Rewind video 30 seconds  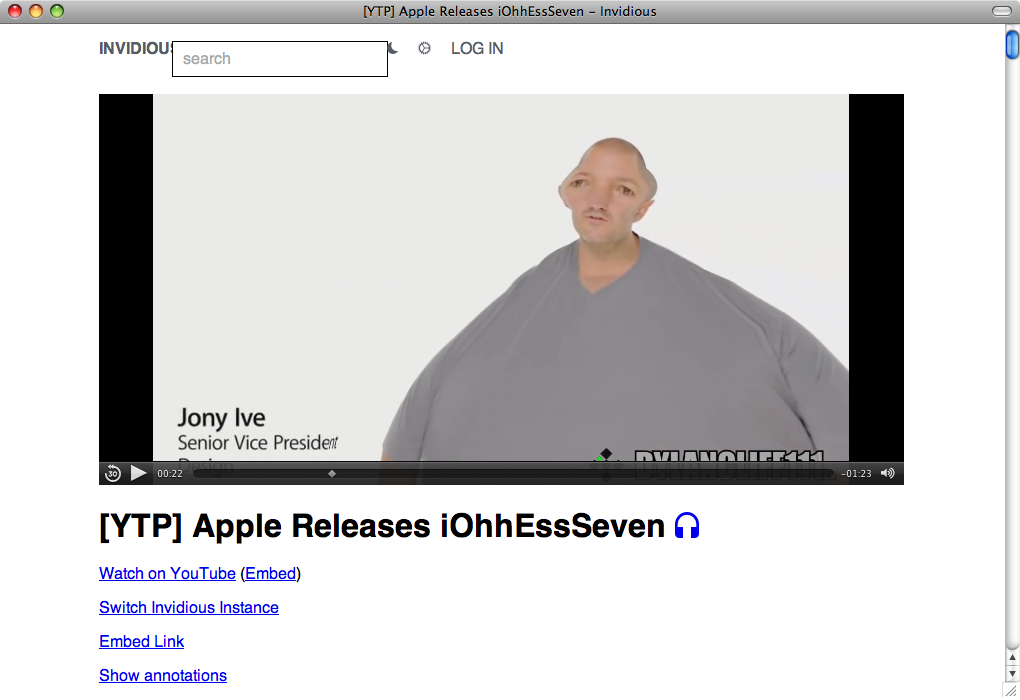click(x=113, y=473)
